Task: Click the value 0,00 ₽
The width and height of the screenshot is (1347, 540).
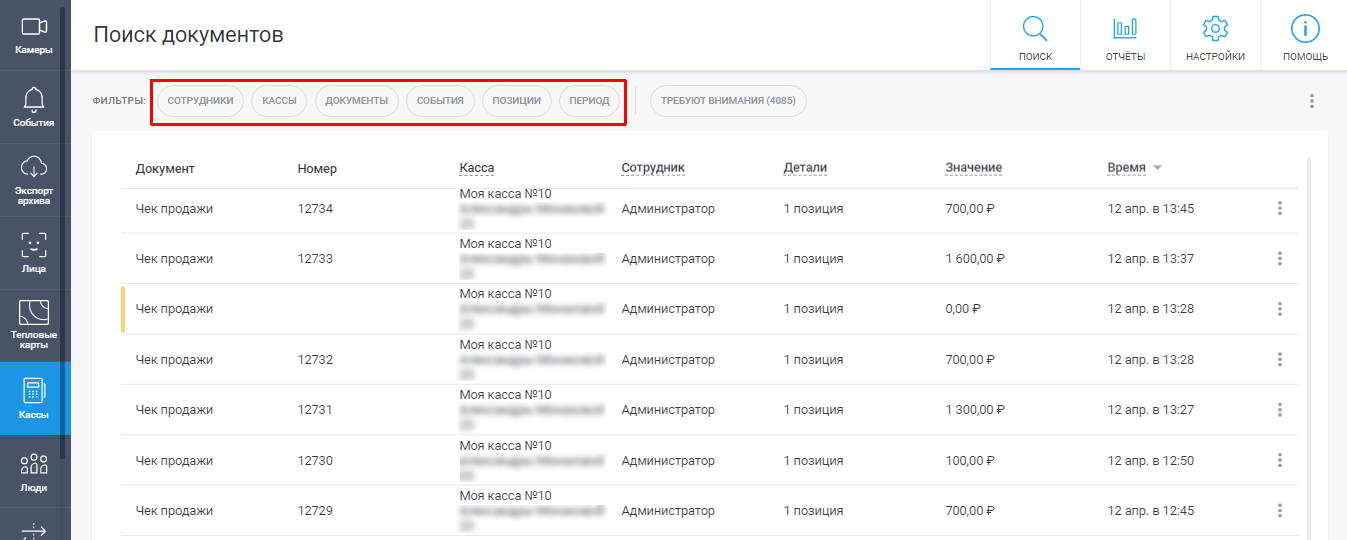Action: (x=963, y=309)
